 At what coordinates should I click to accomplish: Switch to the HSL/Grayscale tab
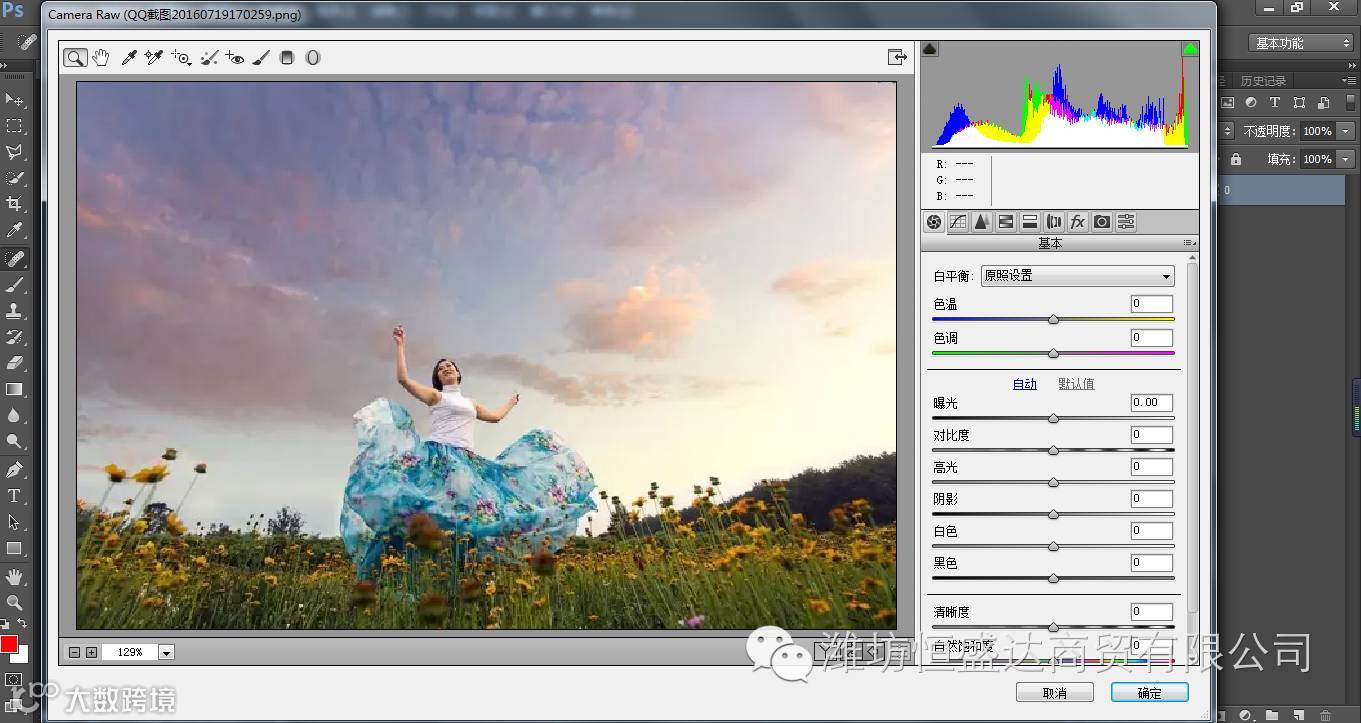point(1006,222)
